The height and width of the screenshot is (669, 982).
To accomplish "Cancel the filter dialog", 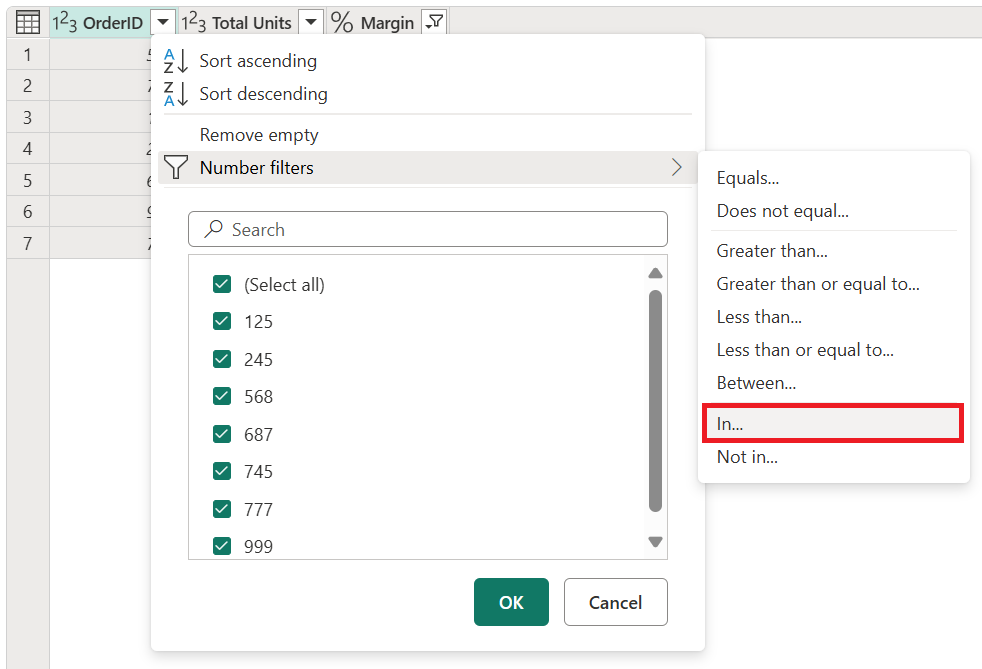I will [x=615, y=602].
